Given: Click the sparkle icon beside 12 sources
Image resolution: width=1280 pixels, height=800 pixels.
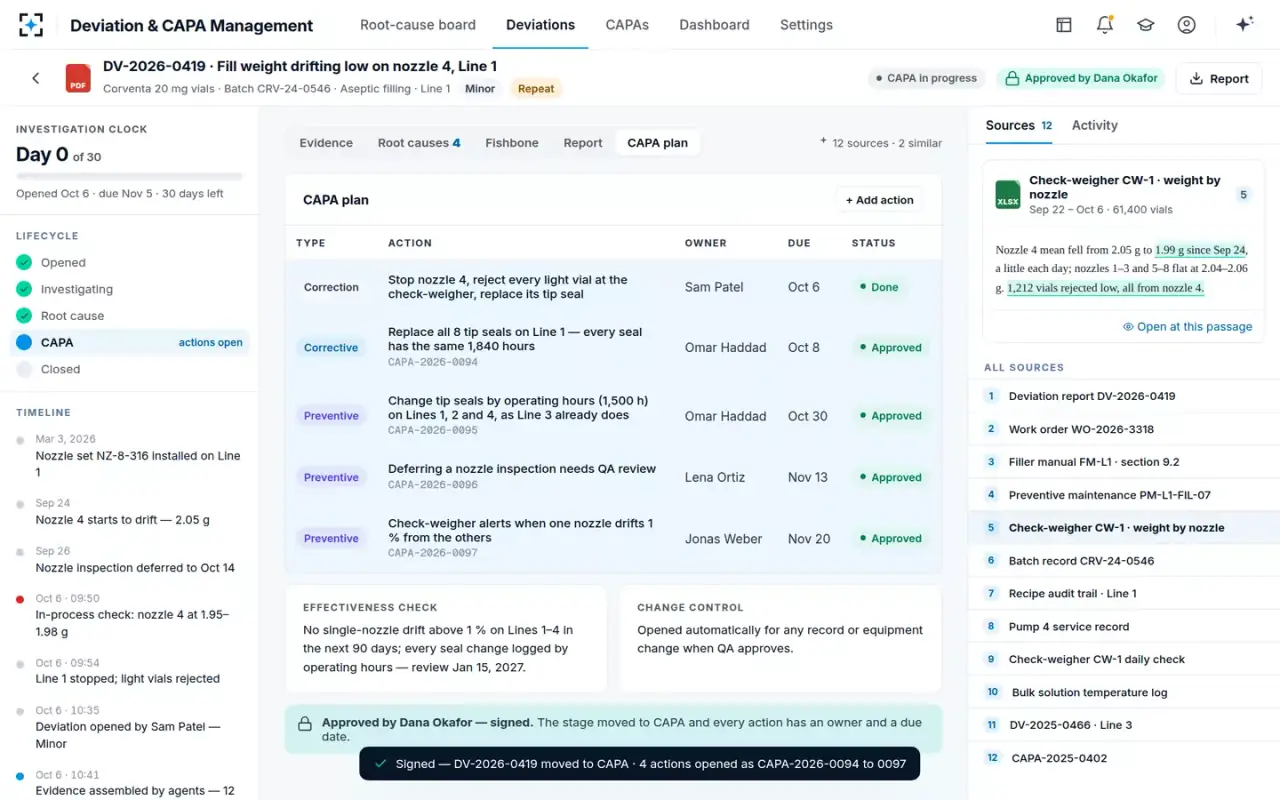Looking at the screenshot, I should pyautogui.click(x=823, y=141).
